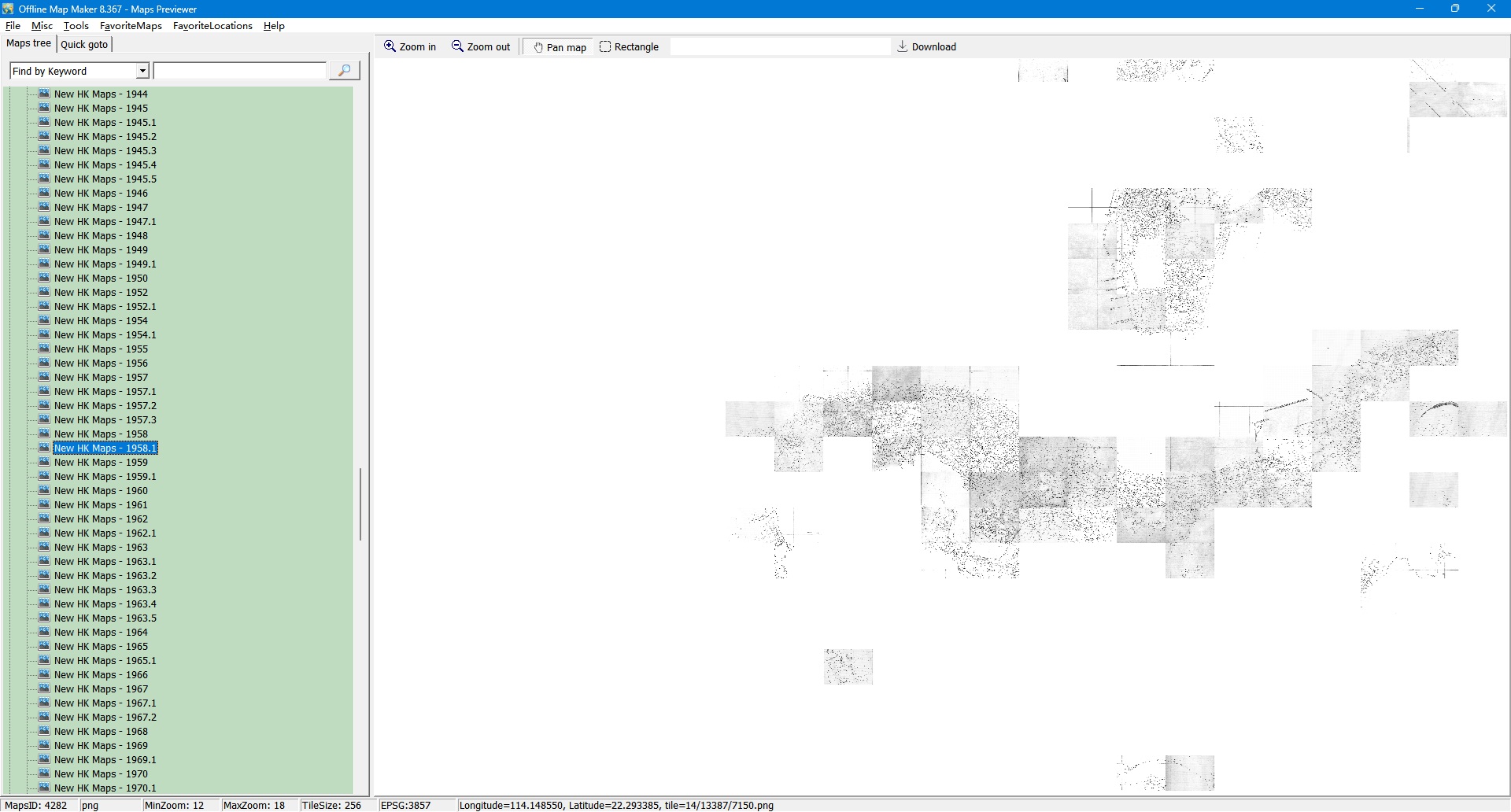Select New HK Maps - 1945.3 entry
The image size is (1511, 812).
[105, 151]
